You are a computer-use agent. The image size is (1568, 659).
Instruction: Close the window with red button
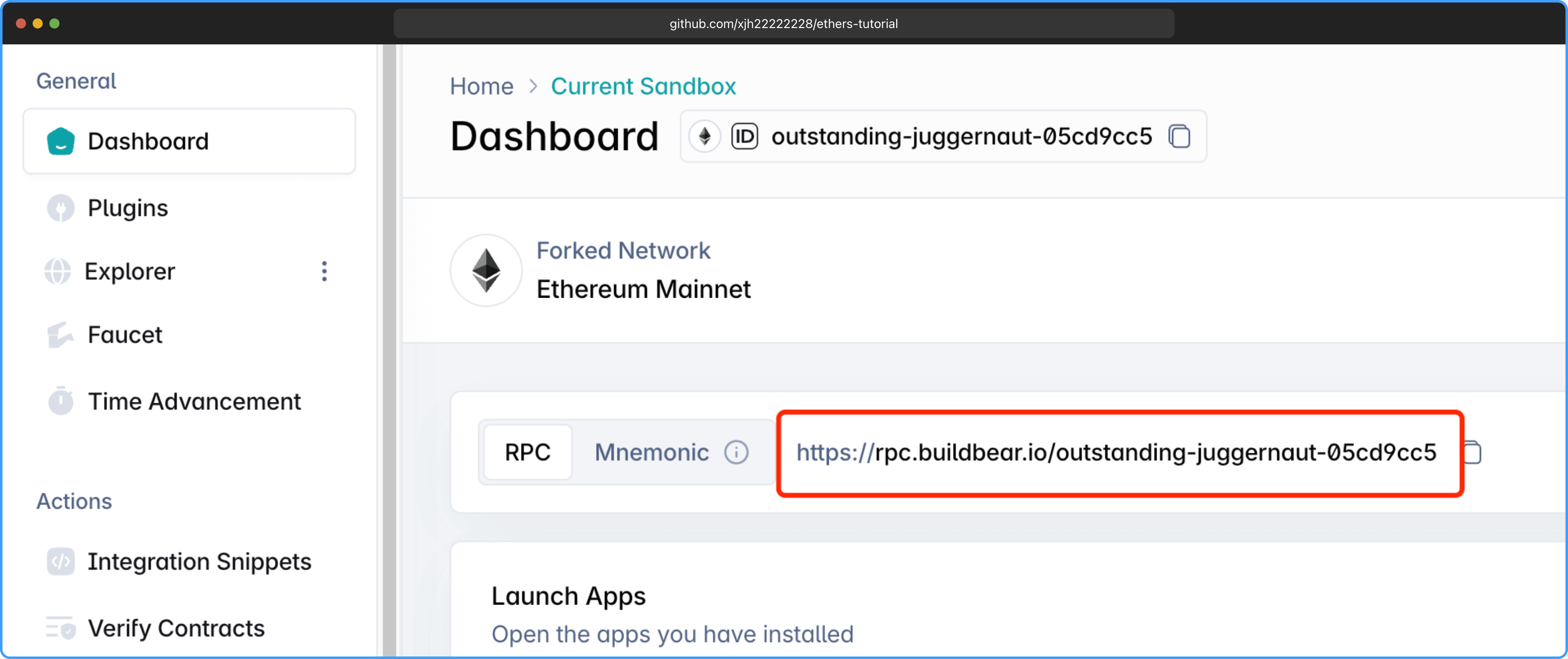point(21,24)
